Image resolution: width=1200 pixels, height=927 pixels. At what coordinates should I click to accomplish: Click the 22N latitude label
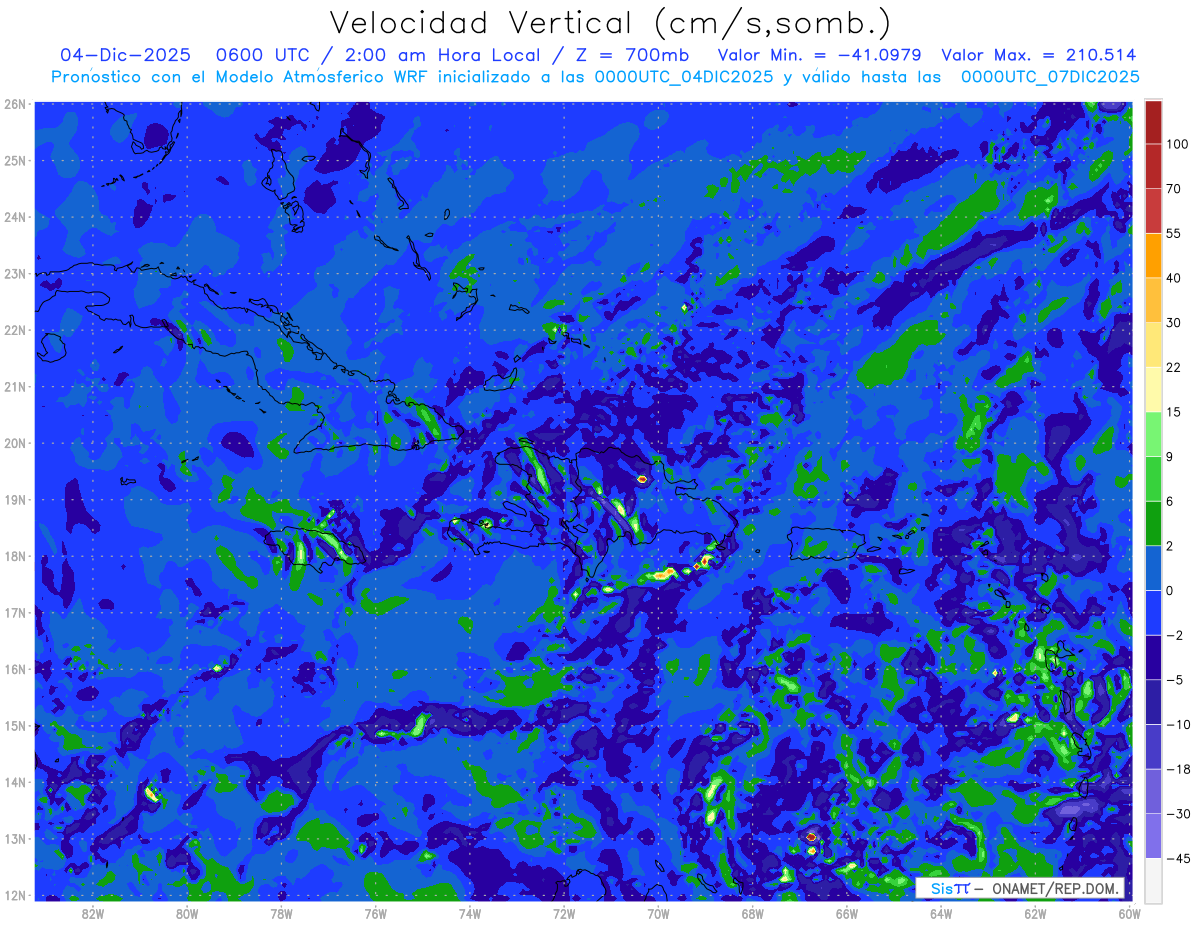coord(14,330)
